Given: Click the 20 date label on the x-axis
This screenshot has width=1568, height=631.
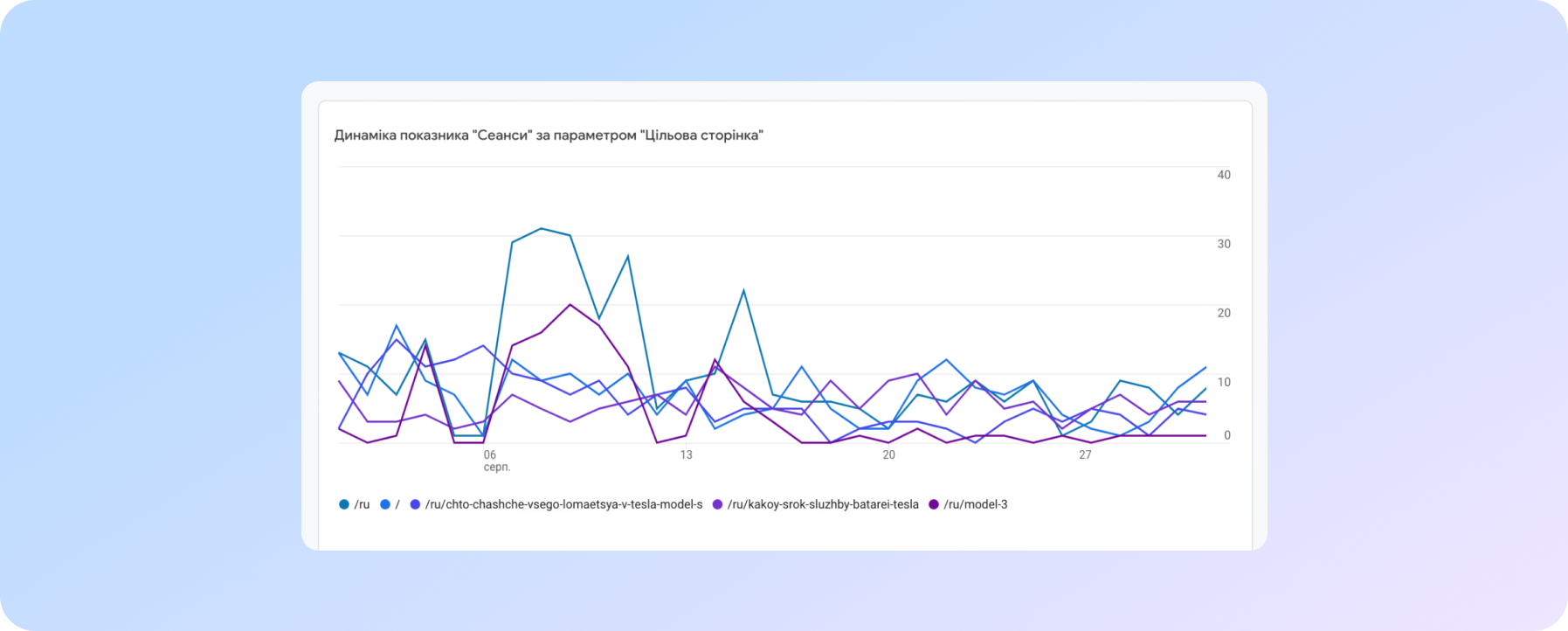Looking at the screenshot, I should 888,454.
